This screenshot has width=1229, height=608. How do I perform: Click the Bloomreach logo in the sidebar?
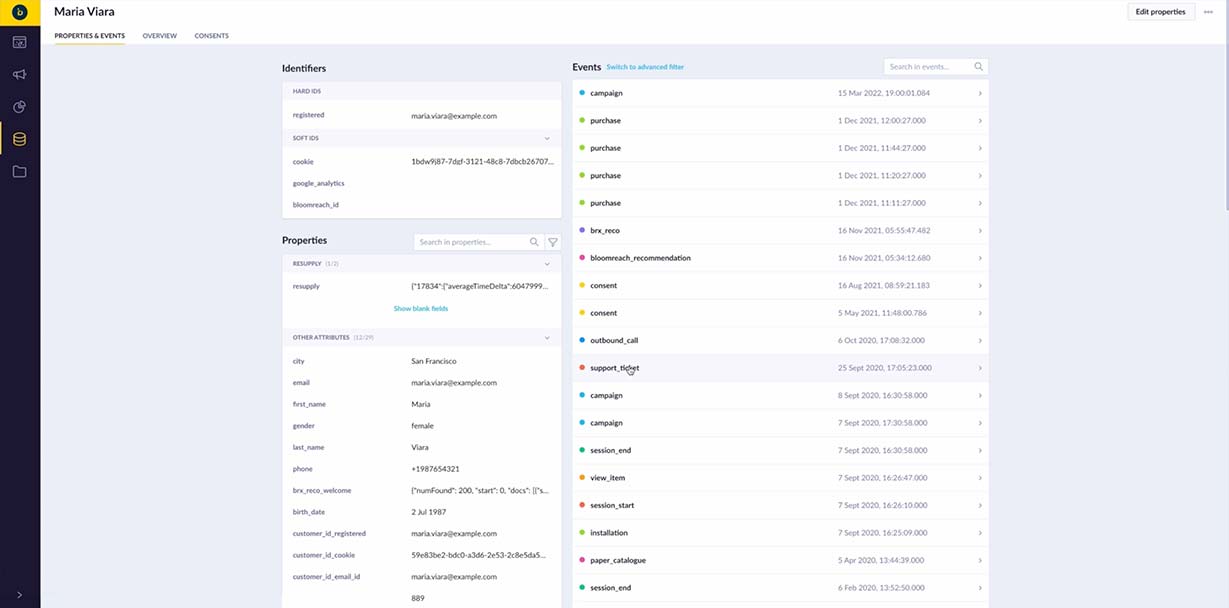[x=19, y=12]
